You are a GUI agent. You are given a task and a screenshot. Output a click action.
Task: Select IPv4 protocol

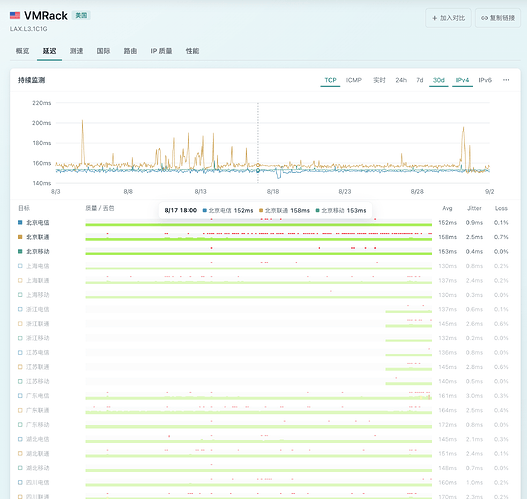click(x=462, y=80)
